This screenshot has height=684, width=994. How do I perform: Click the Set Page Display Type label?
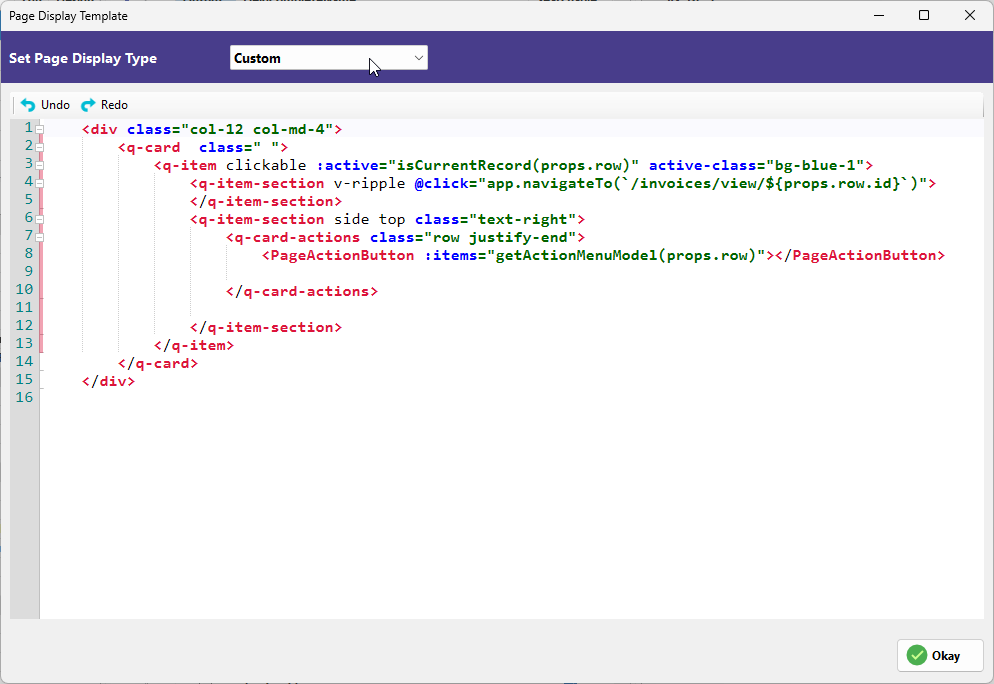(x=83, y=58)
